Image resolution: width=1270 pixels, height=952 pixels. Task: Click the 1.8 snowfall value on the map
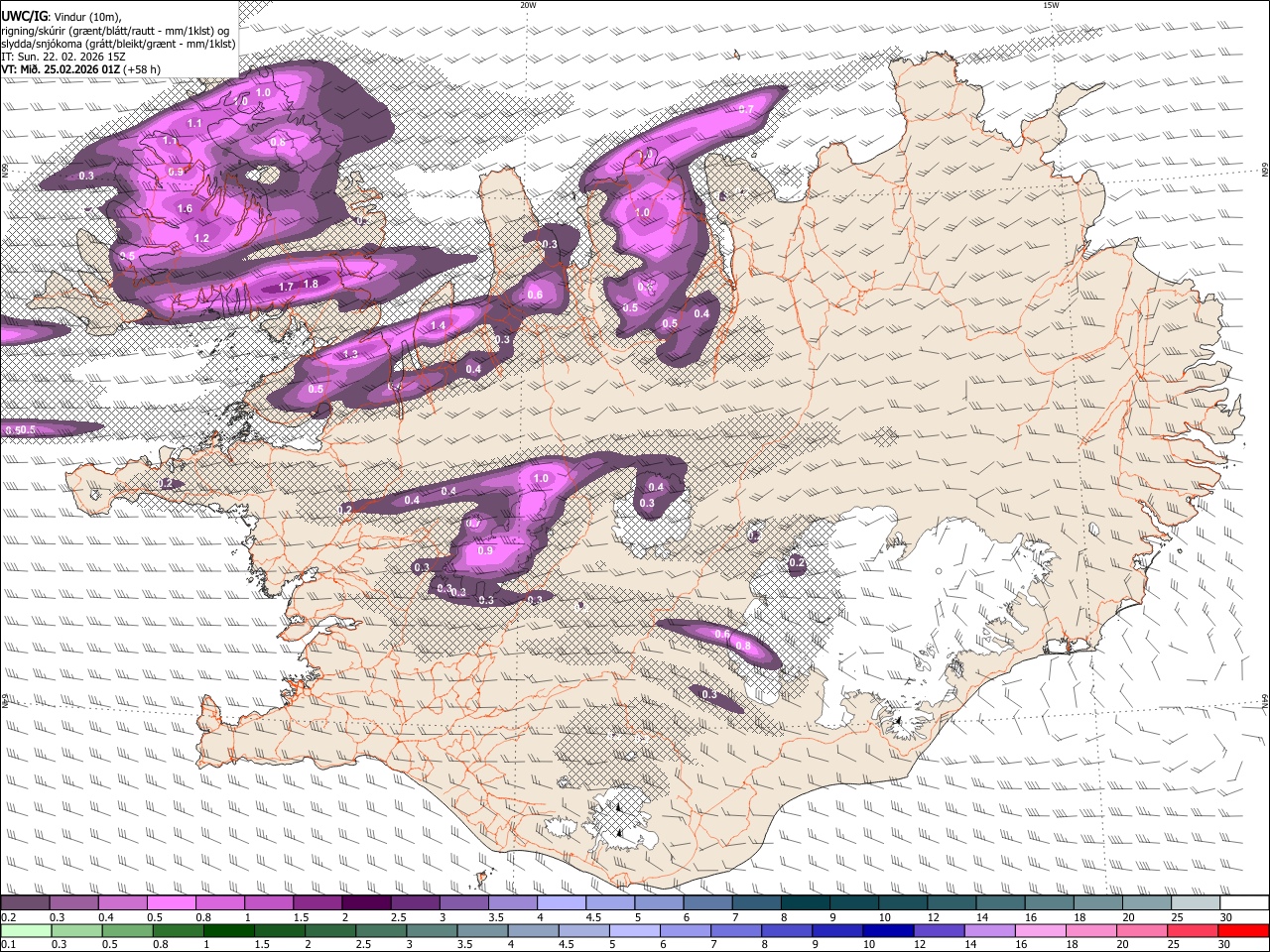311,284
